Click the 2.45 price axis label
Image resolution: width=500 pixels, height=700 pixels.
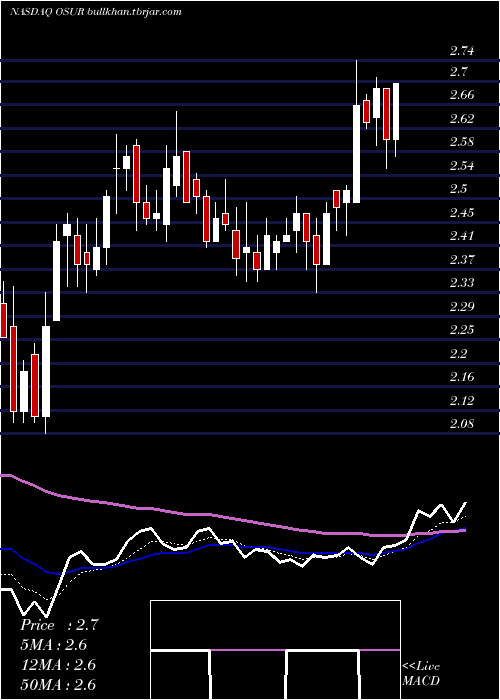(x=462, y=212)
